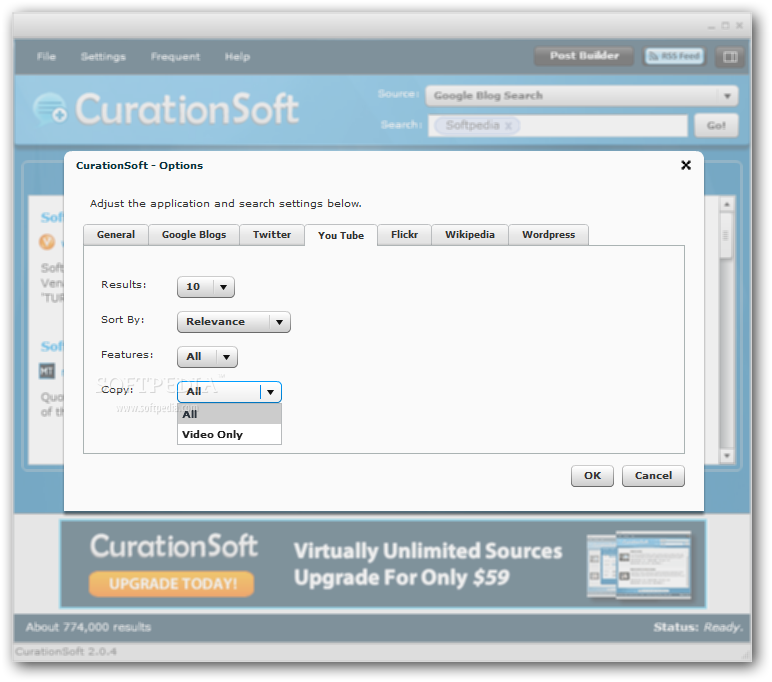Open the File menu
This screenshot has width=772, height=682.
point(46,57)
